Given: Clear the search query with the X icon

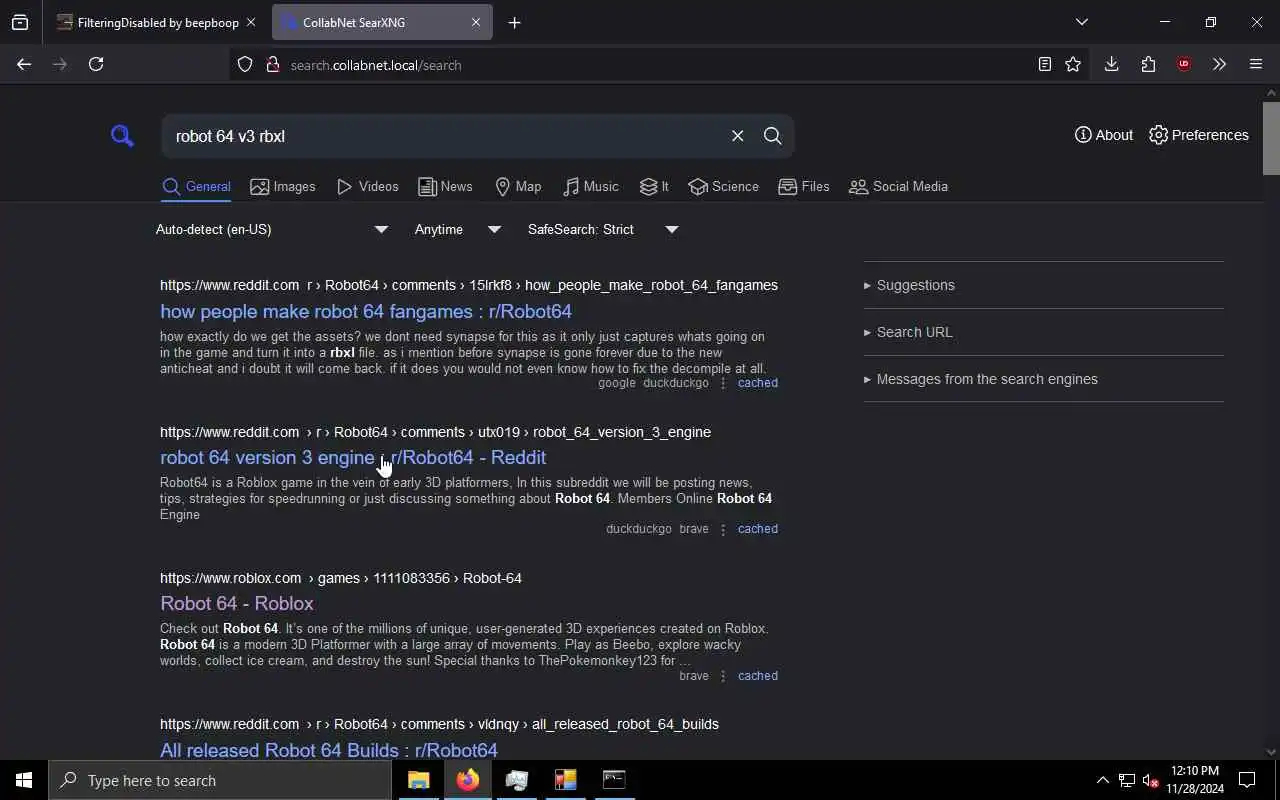Looking at the screenshot, I should pyautogui.click(x=737, y=136).
